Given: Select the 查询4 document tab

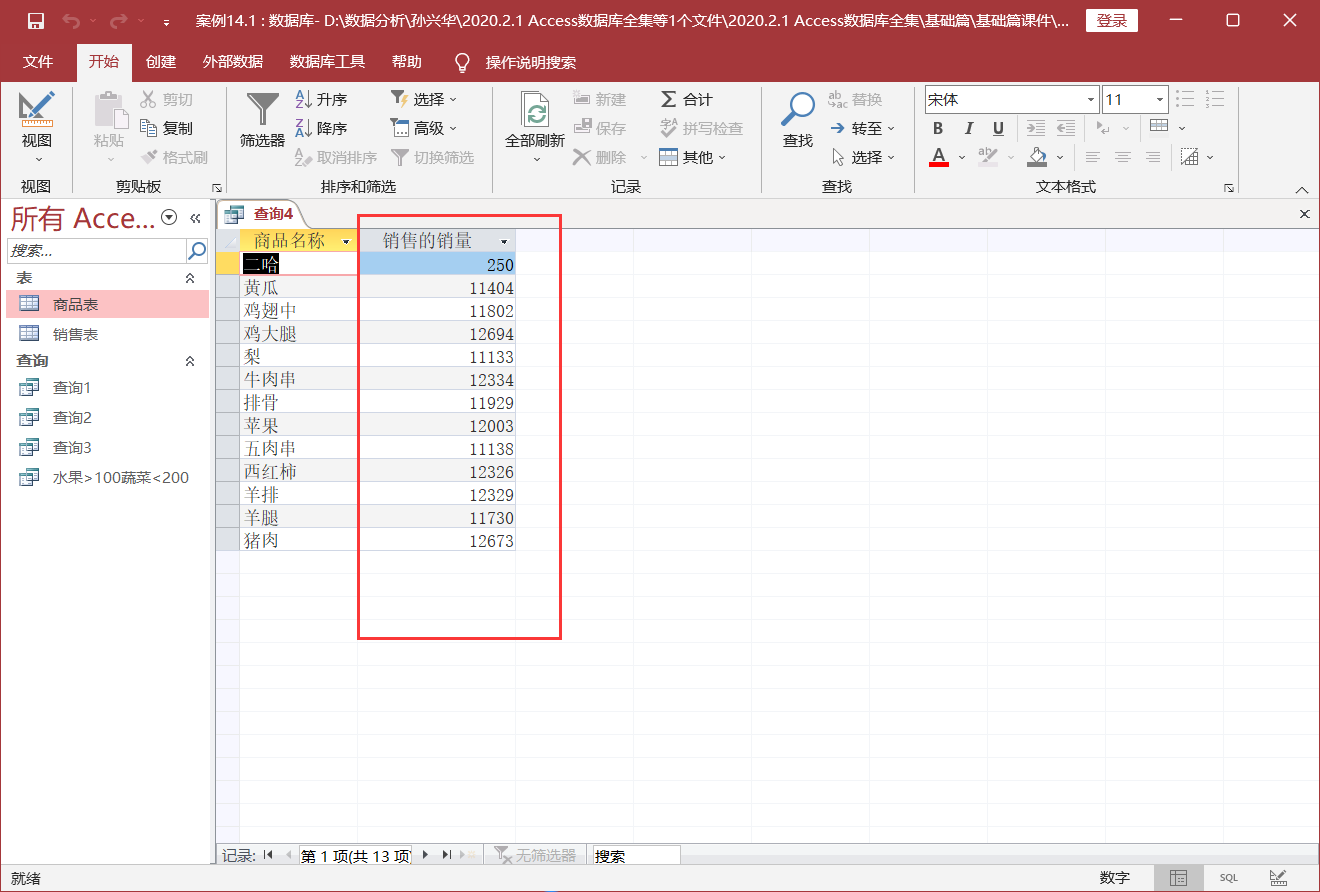Looking at the screenshot, I should tap(260, 213).
